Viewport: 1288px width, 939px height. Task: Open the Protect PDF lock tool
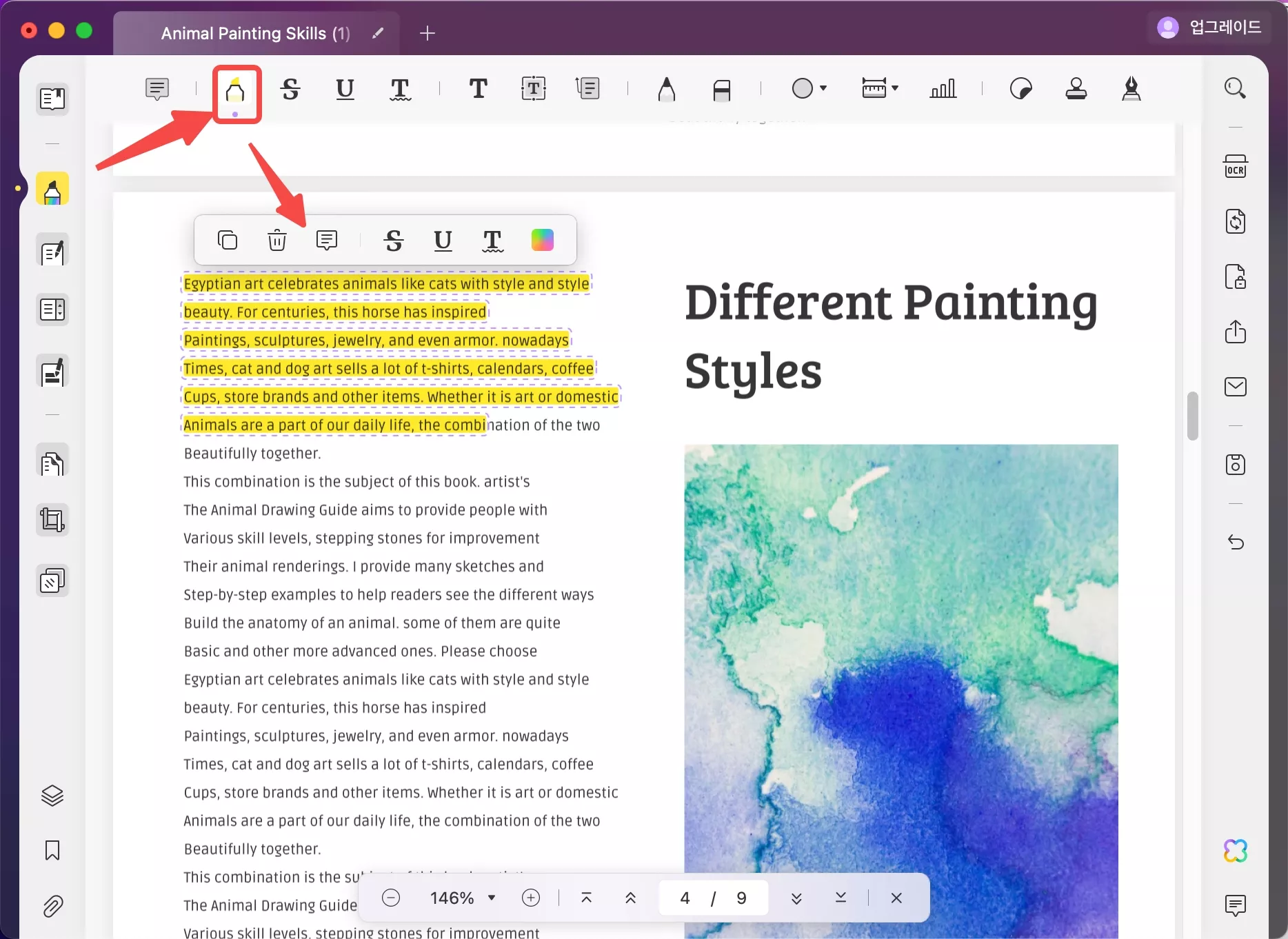1235,276
